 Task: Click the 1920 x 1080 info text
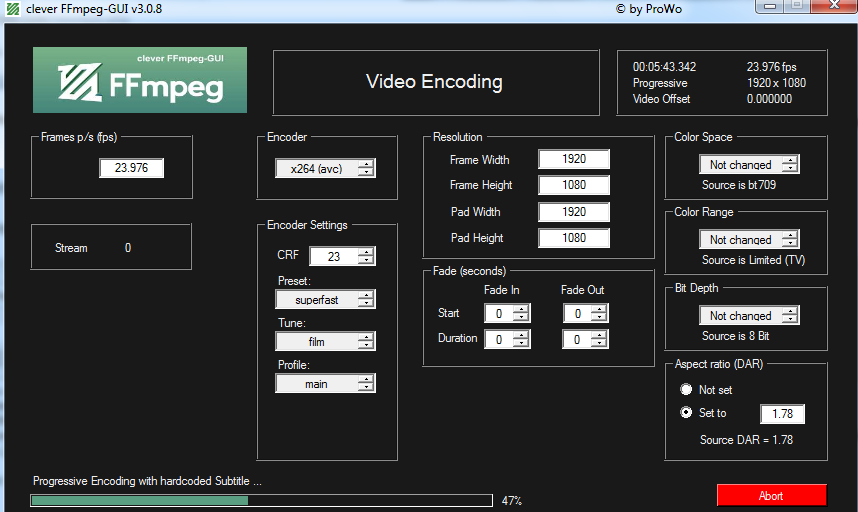click(776, 83)
